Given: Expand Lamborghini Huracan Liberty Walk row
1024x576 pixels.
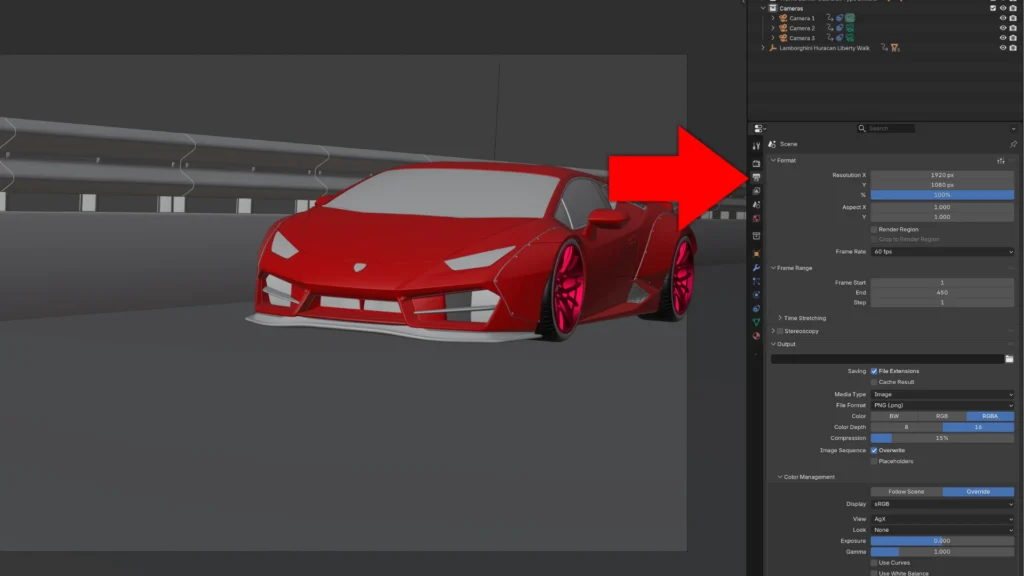Looking at the screenshot, I should pyautogui.click(x=763, y=48).
